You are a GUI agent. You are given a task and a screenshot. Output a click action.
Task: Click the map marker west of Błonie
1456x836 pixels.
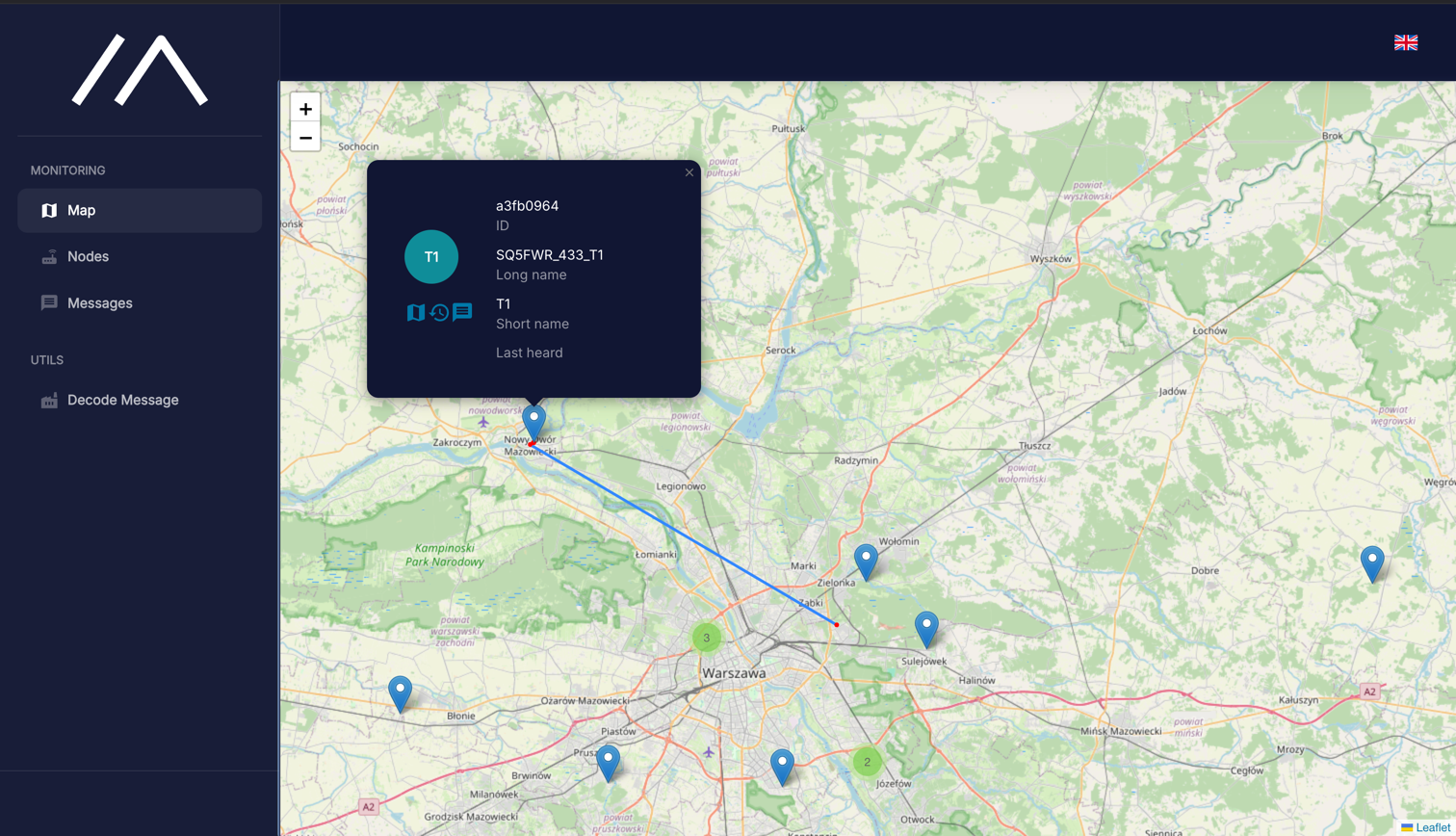click(x=401, y=694)
